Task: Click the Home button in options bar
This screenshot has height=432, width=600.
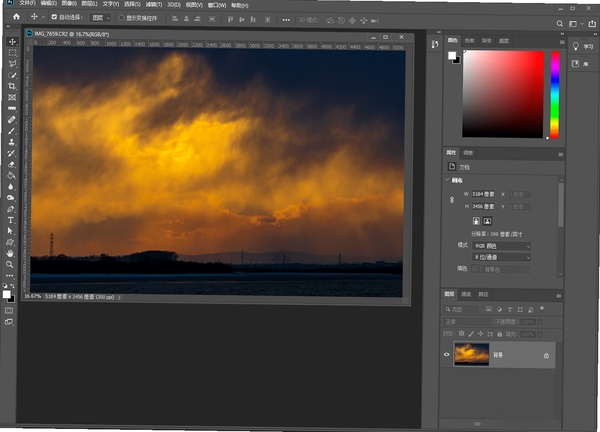Action: pyautogui.click(x=16, y=17)
